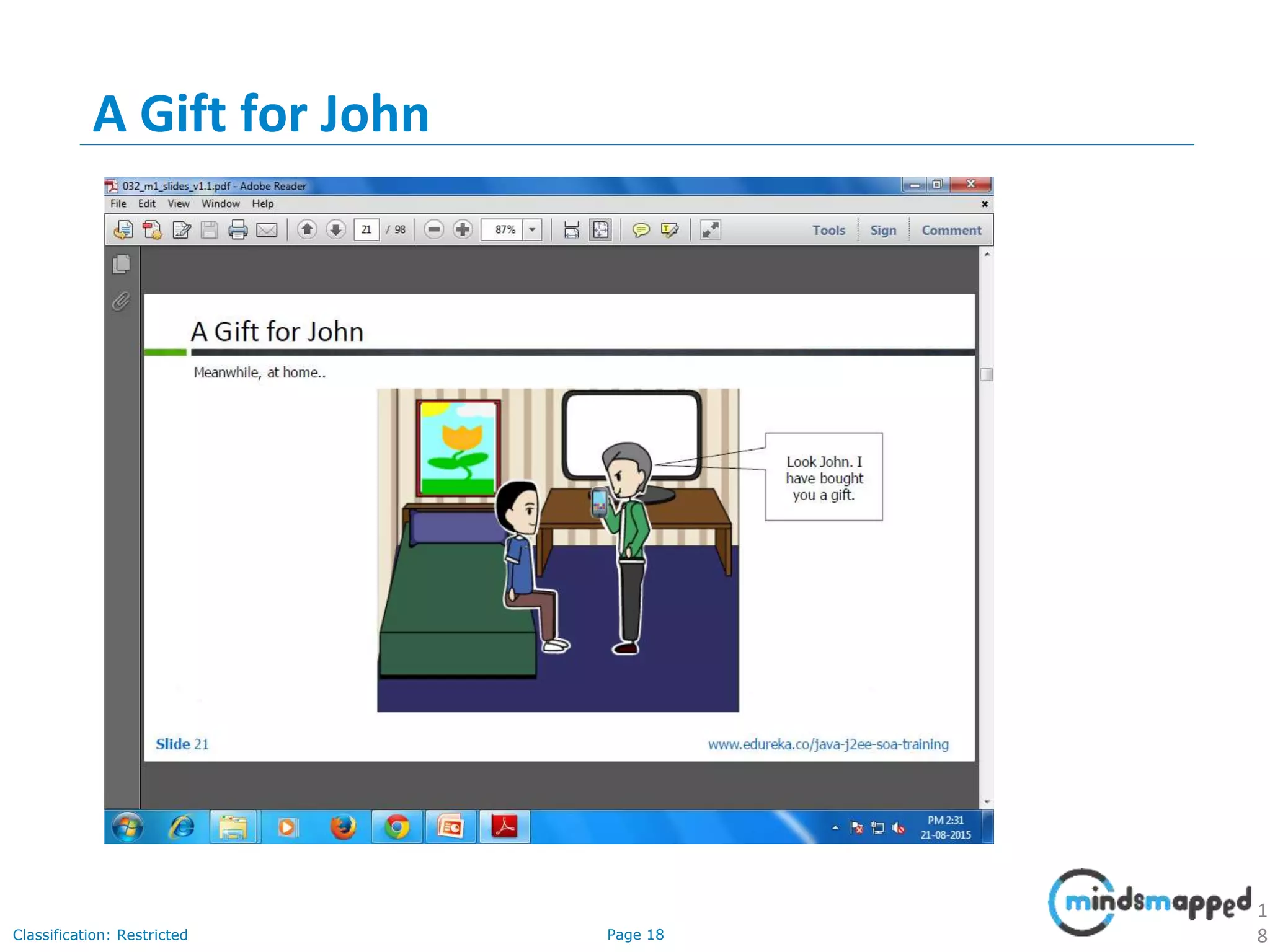
Task: Open the edureka java-j2ee-soa-training link
Action: 828,744
